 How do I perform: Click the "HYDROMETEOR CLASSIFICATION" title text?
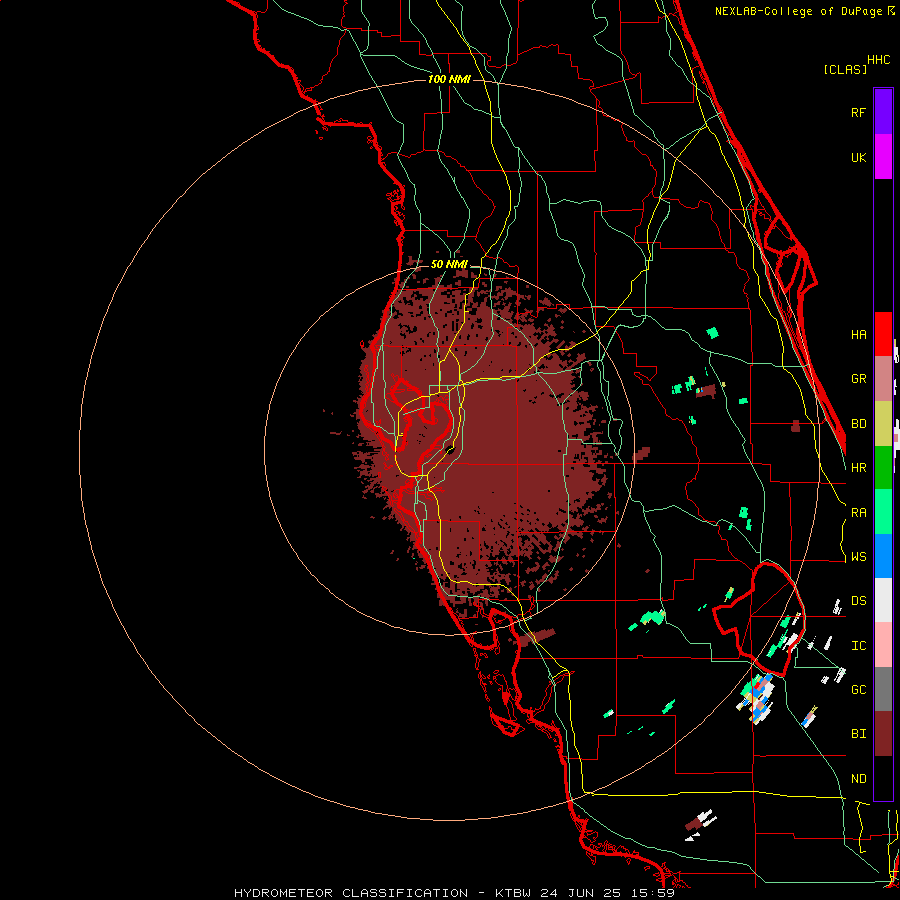point(351,893)
